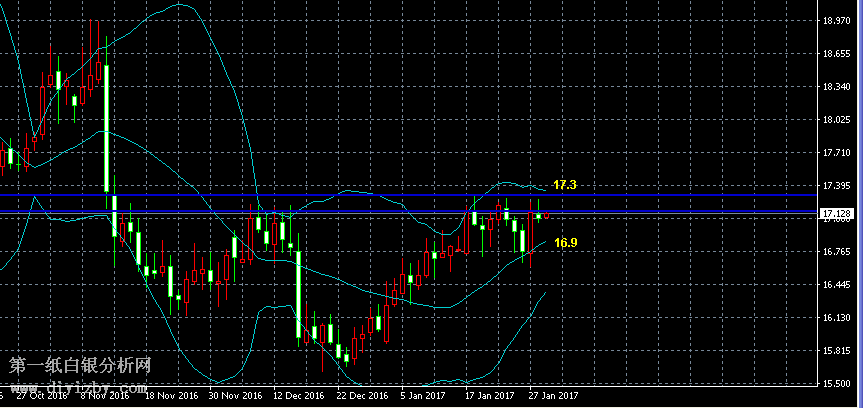Click the yellow 16.9 support label
The width and height of the screenshot is (863, 408).
566,242
